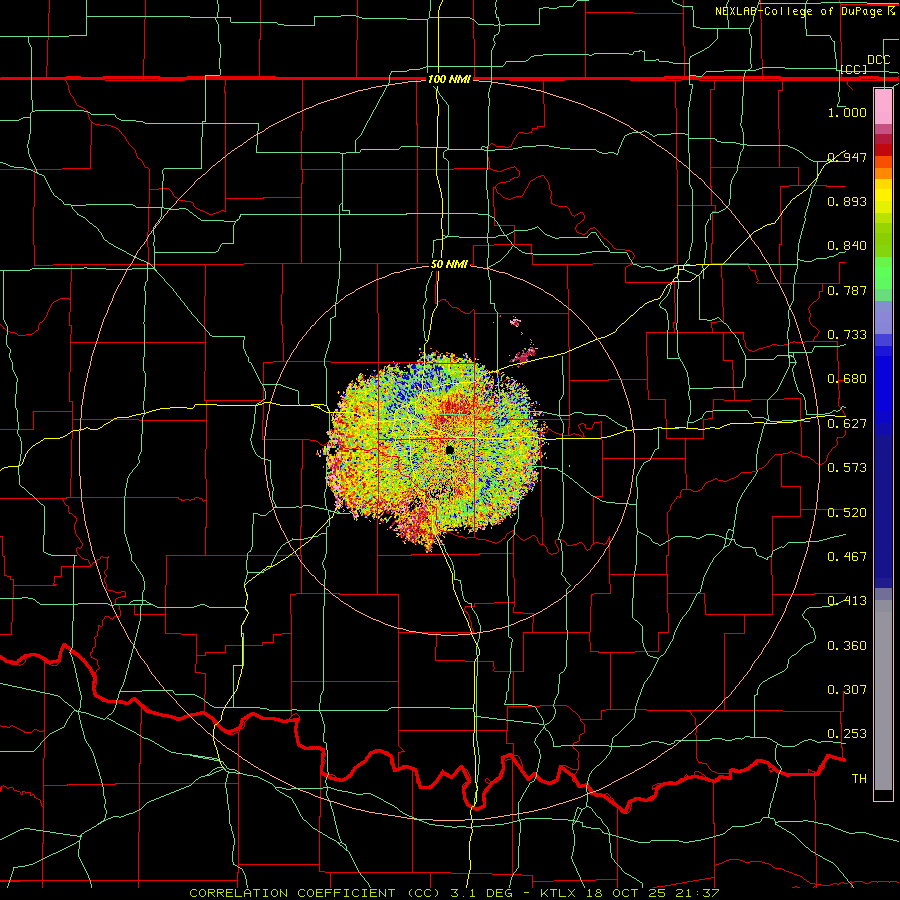Click the 0.893 legend value
This screenshot has height=900, width=900.
click(x=847, y=201)
